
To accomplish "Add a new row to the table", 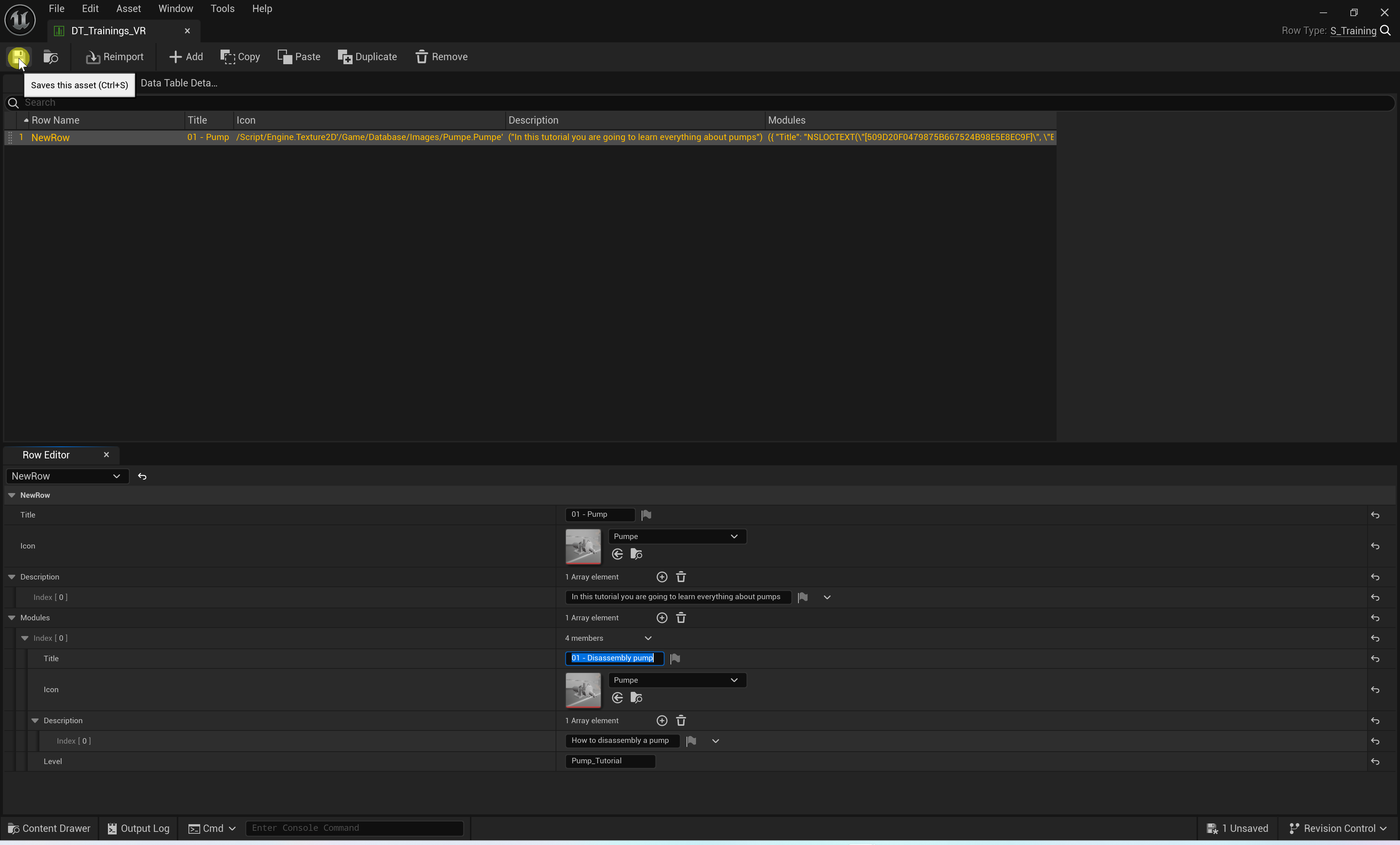I will click(186, 57).
